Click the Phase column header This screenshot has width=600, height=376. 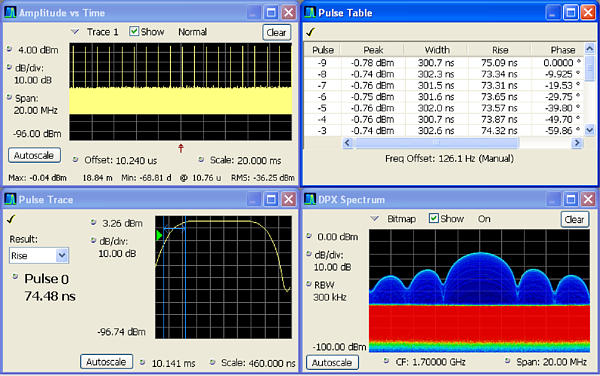tap(562, 50)
